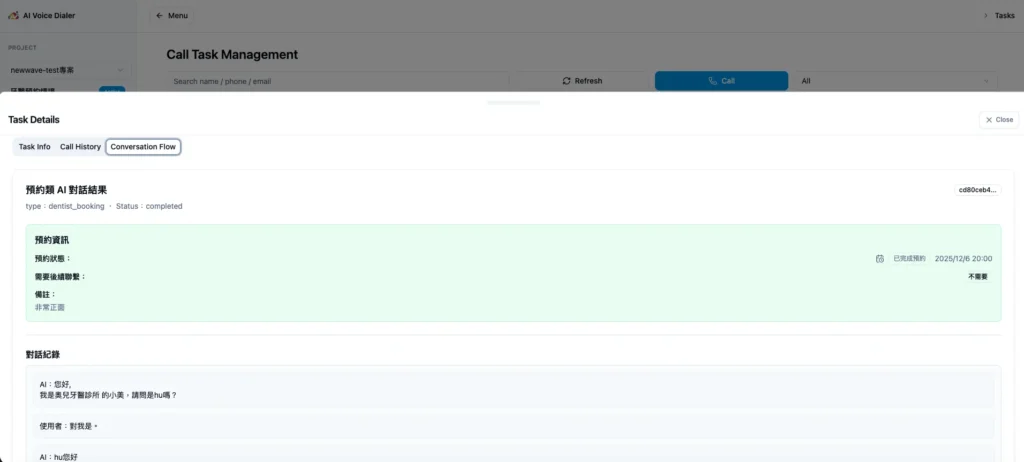The width and height of the screenshot is (1024, 462).
Task: Switch to the Task Info tab
Action: [x=34, y=147]
